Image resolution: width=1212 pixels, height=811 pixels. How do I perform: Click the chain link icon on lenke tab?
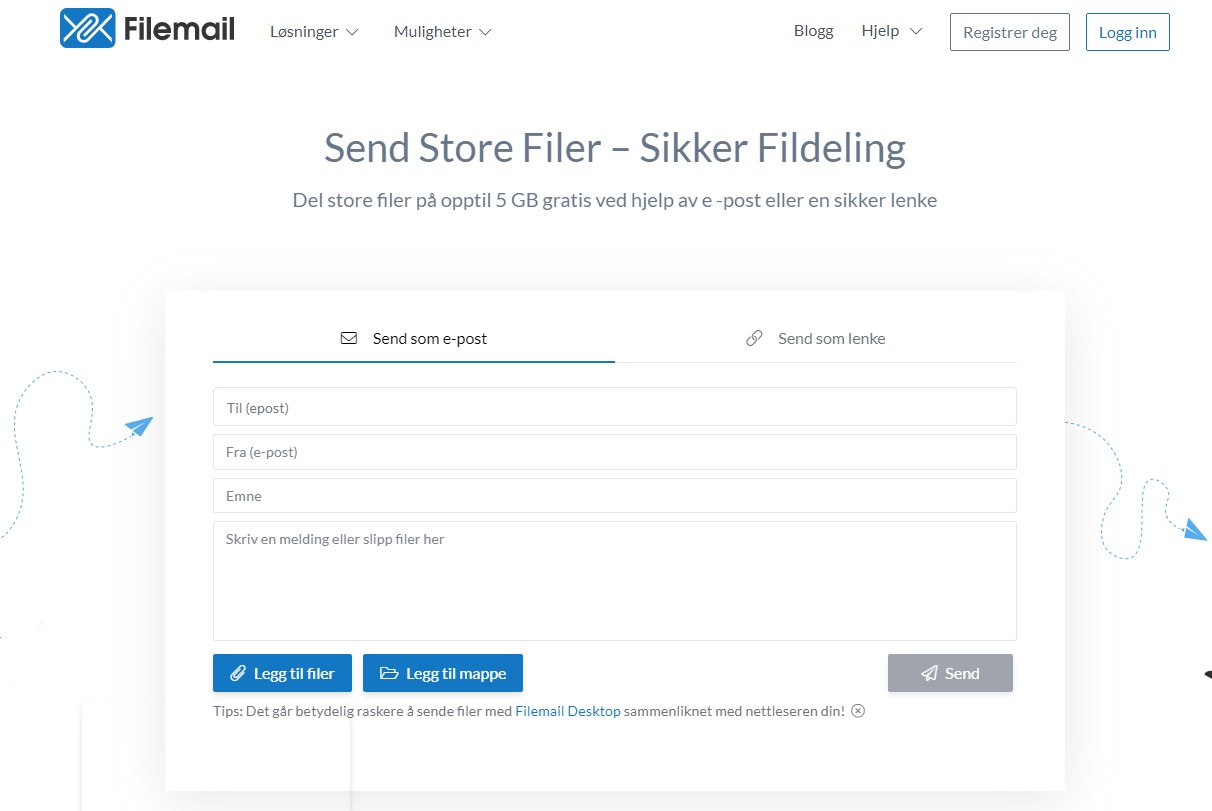(754, 338)
